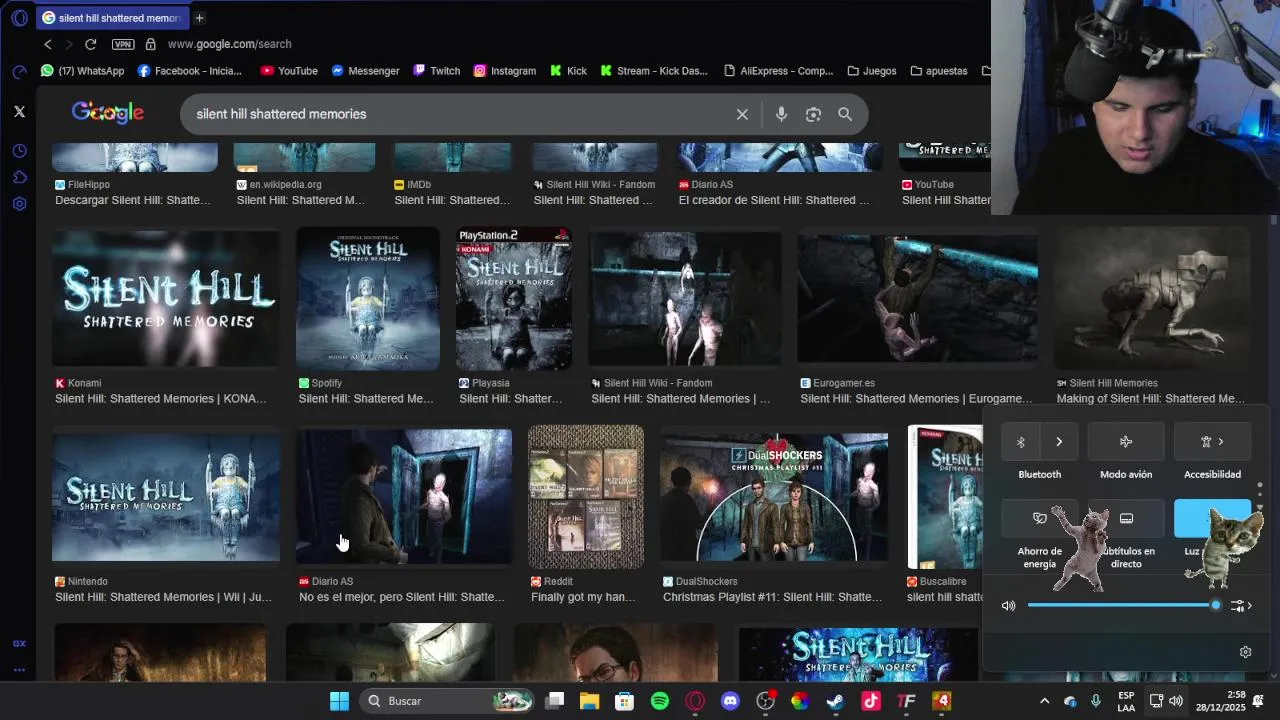This screenshot has width=1280, height=720.
Task: Open the speed dial icon below Opera logo
Action: pyautogui.click(x=19, y=72)
